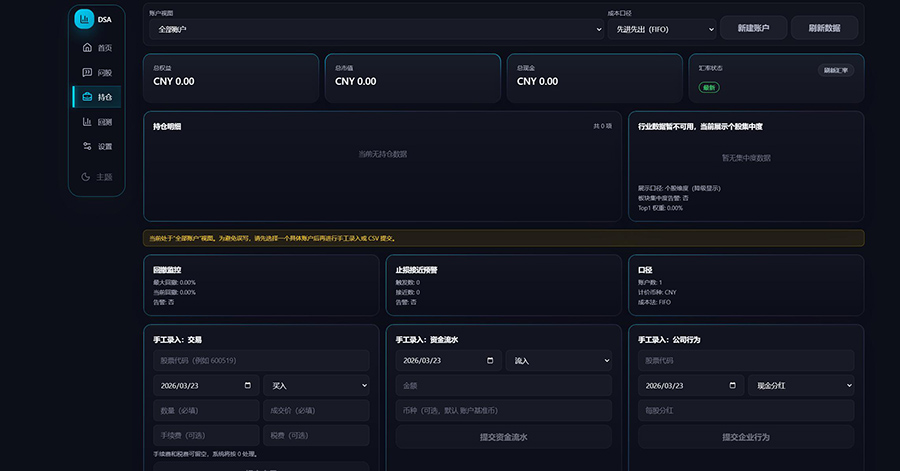Expand the 买入 trade direction dropdown
Image resolution: width=900 pixels, height=471 pixels.
tap(315, 385)
